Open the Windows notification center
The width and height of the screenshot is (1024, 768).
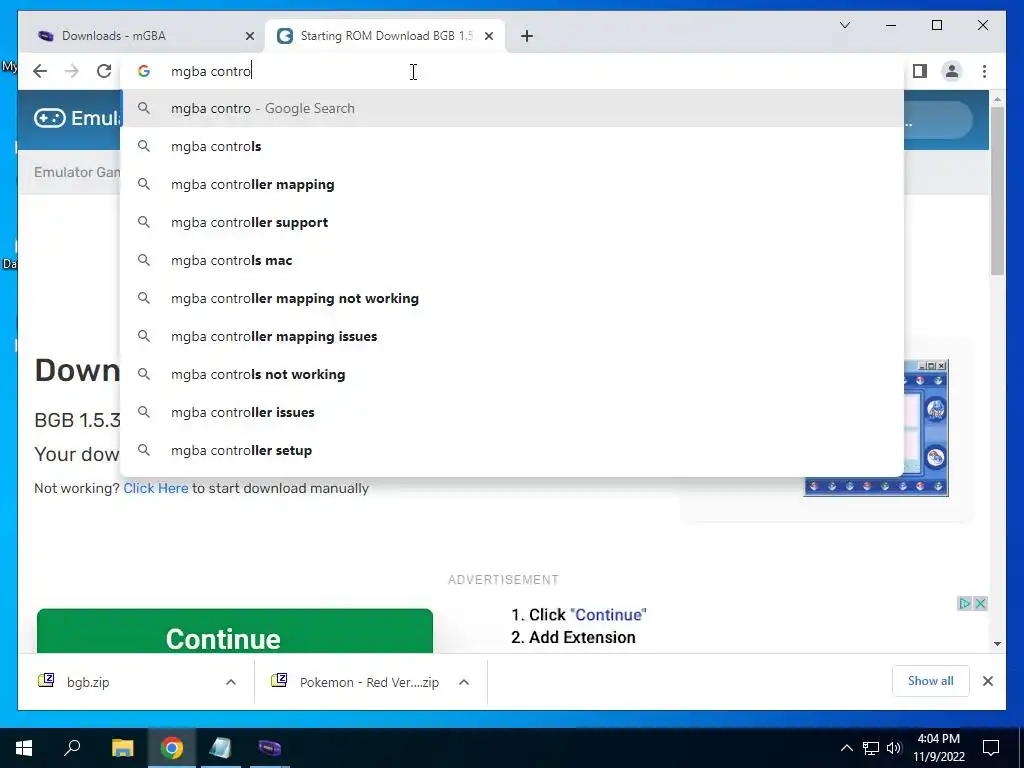[991, 748]
